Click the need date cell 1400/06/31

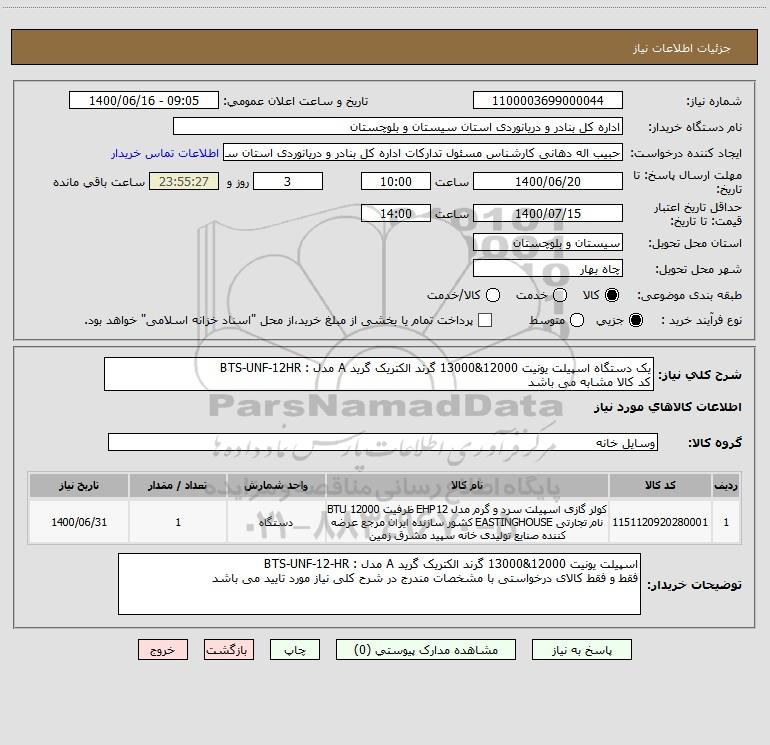[79, 522]
